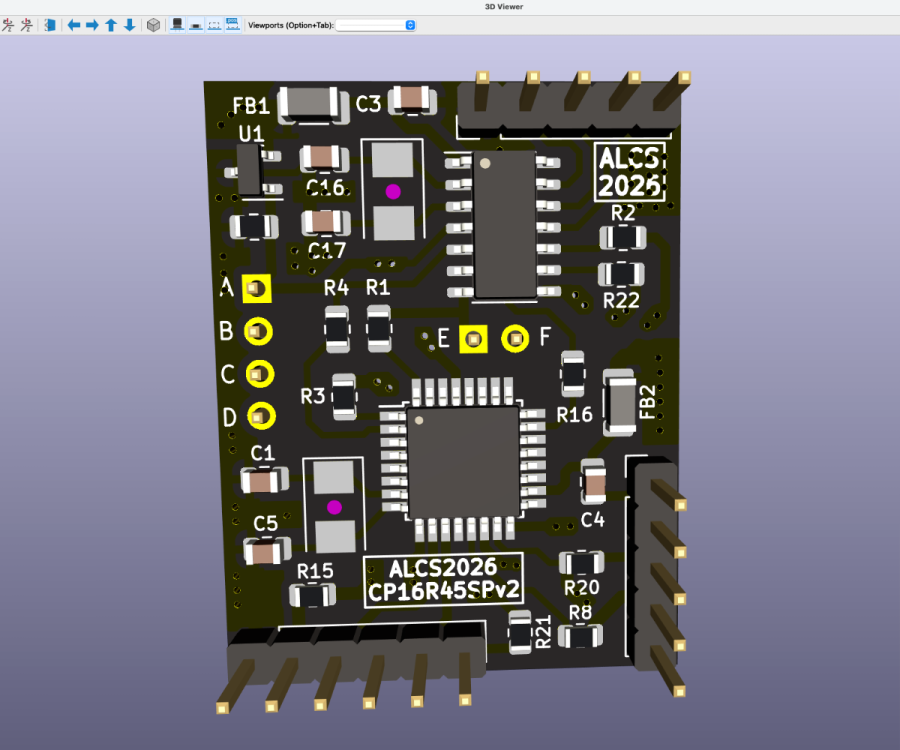Toggle through-hole 3D models visibility
900x750 pixels.
tap(177, 25)
